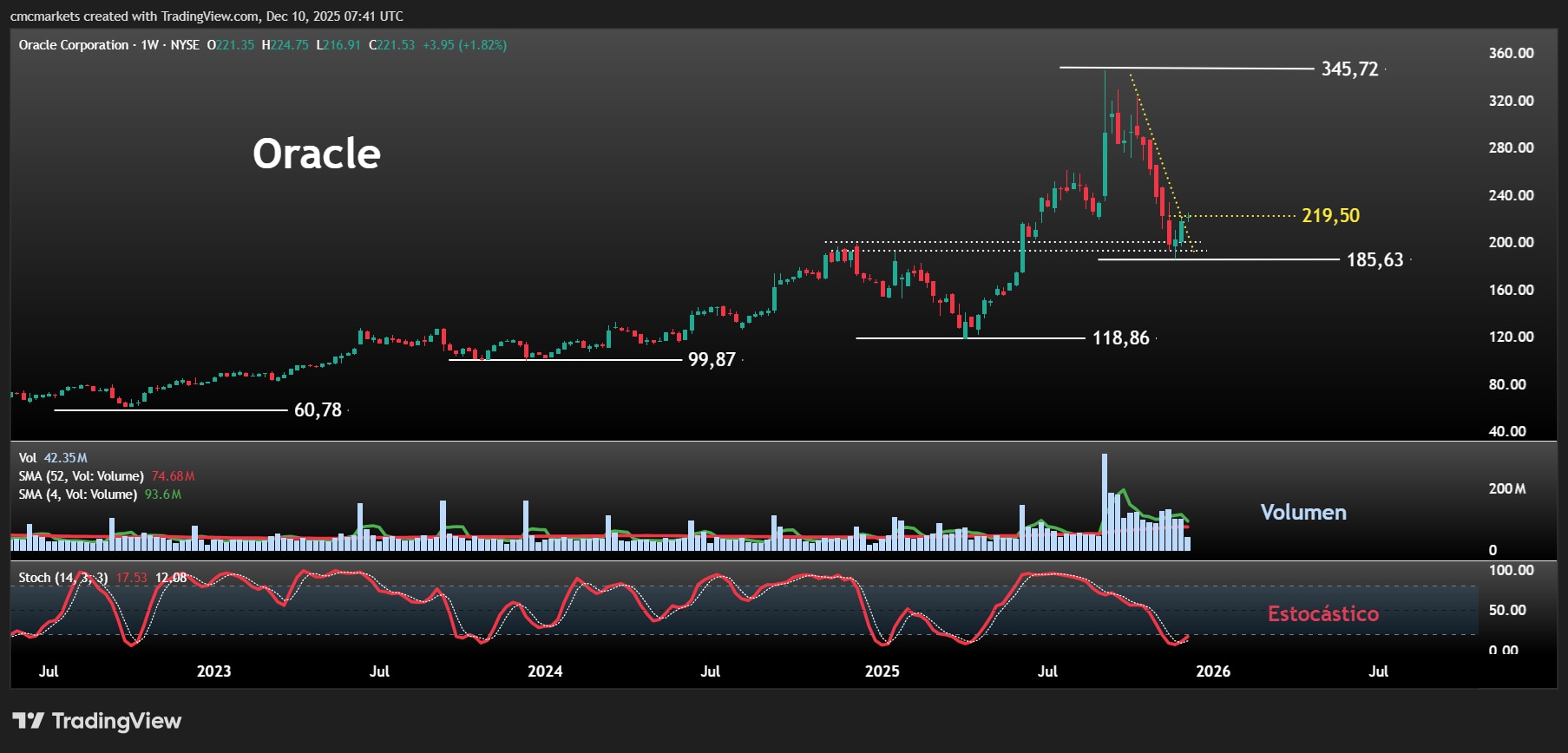Click the low value L216.91
This screenshot has width=1568, height=753.
click(x=338, y=45)
